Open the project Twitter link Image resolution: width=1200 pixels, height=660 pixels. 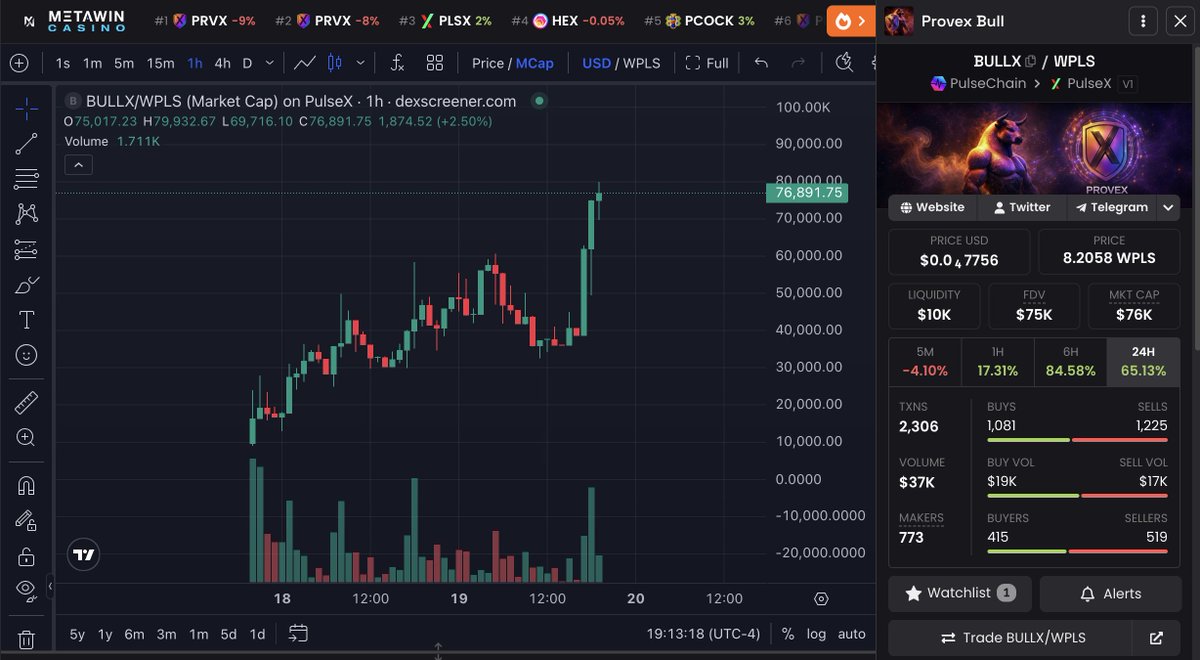(x=1022, y=207)
